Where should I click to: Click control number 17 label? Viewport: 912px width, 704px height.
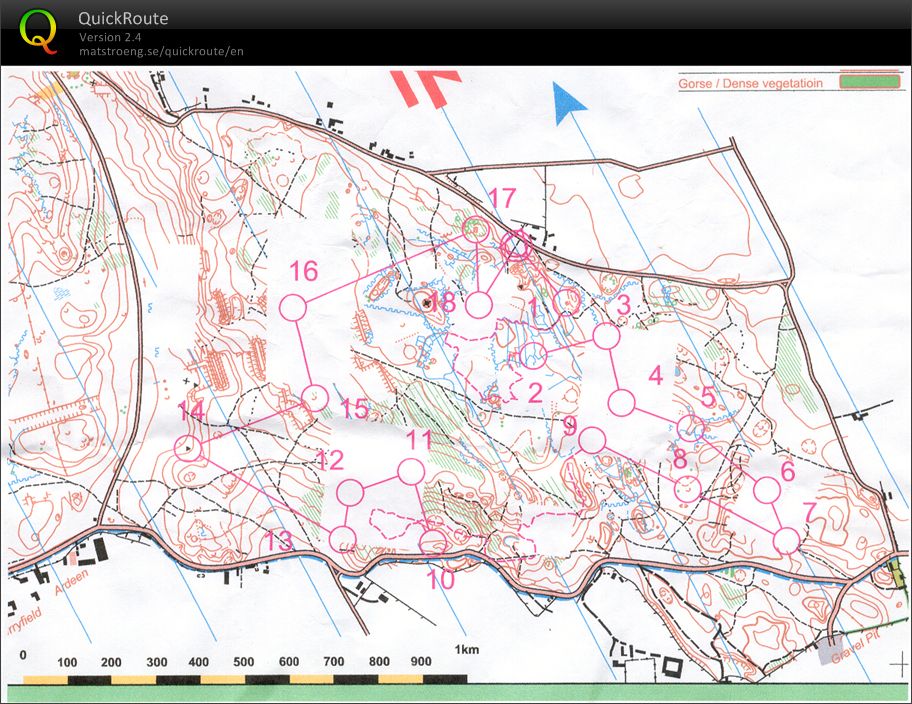pyautogui.click(x=502, y=198)
